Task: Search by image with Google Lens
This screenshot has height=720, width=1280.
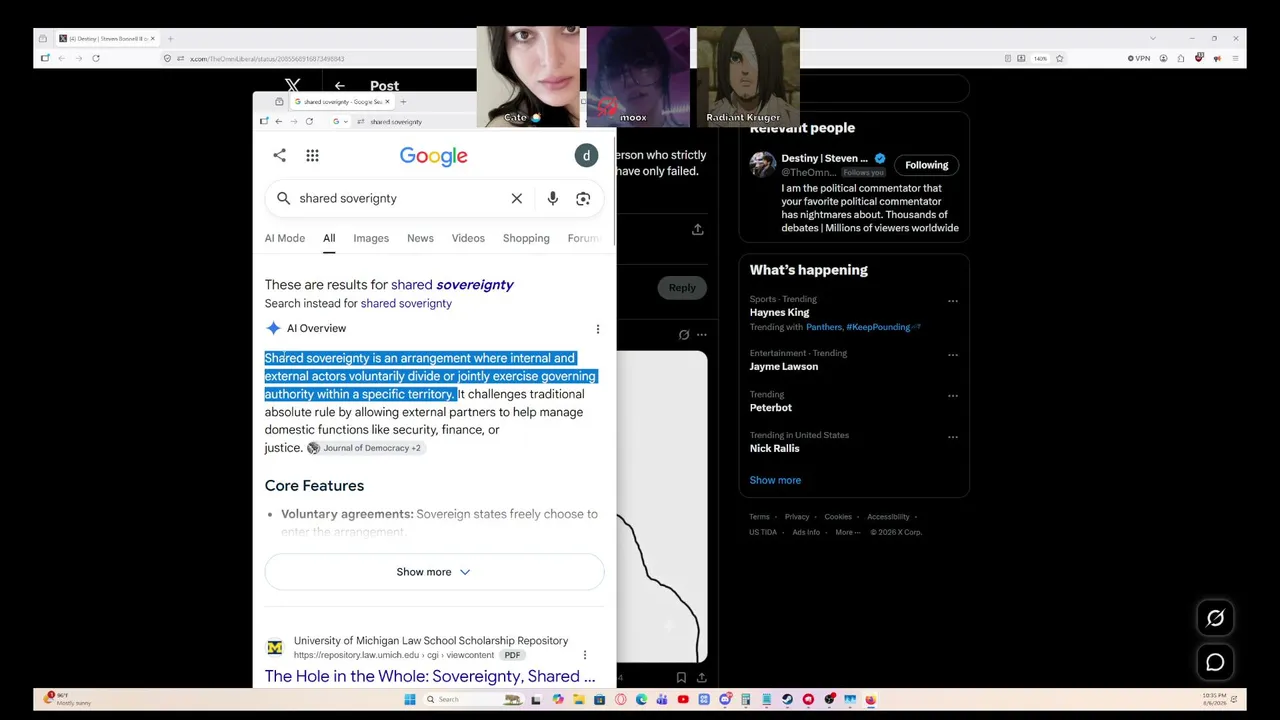Action: (583, 198)
